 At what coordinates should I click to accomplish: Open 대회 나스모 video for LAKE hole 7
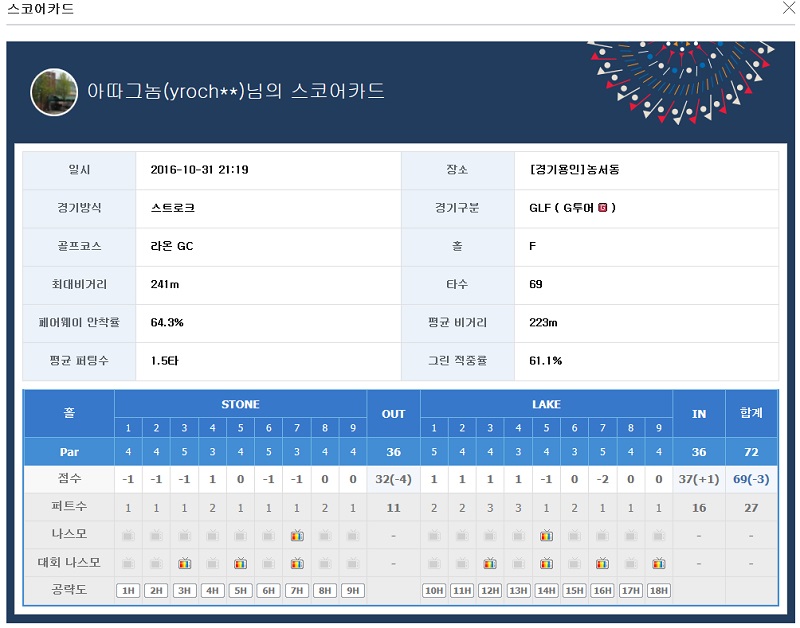[x=603, y=563]
